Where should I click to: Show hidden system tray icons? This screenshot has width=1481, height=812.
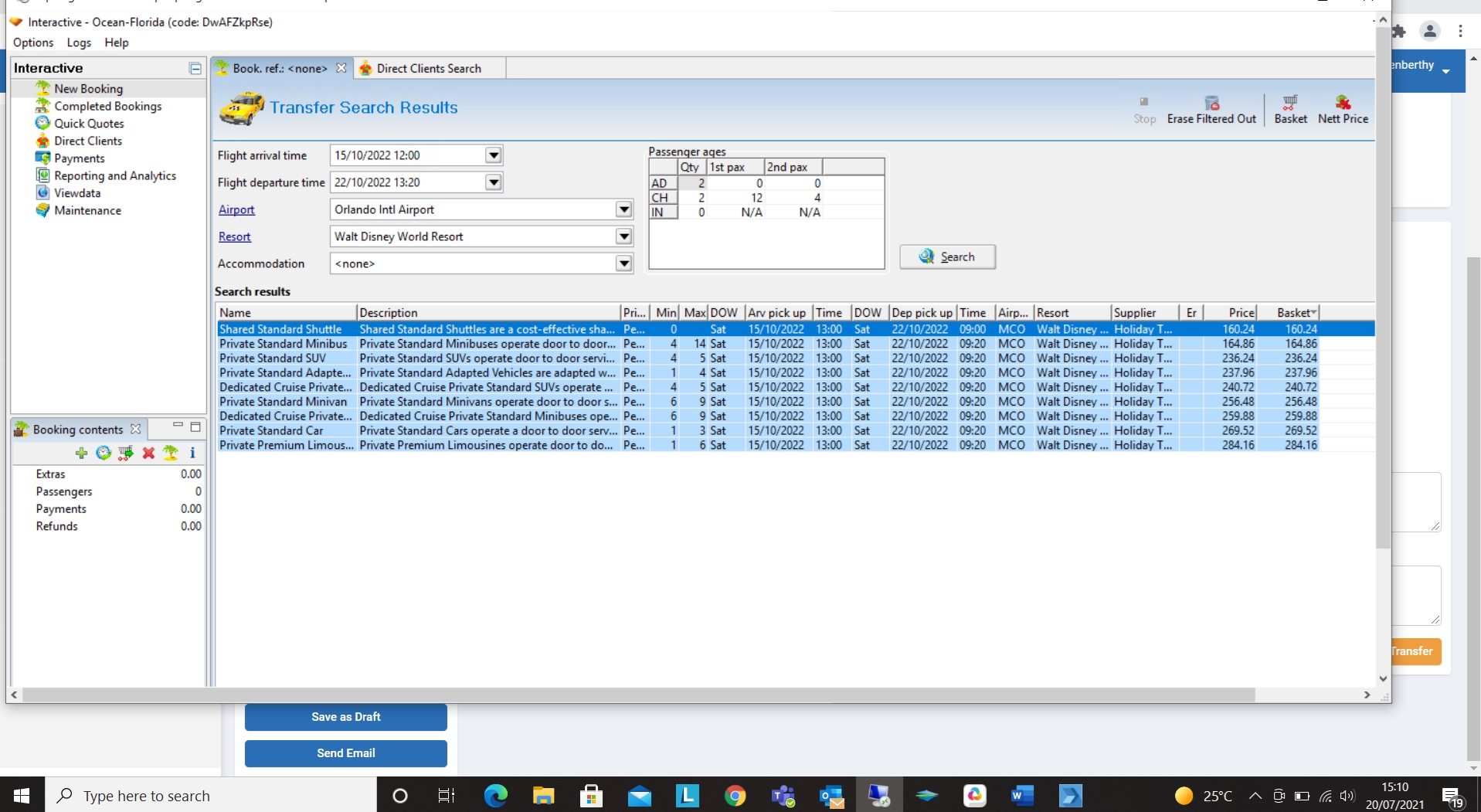(1255, 796)
